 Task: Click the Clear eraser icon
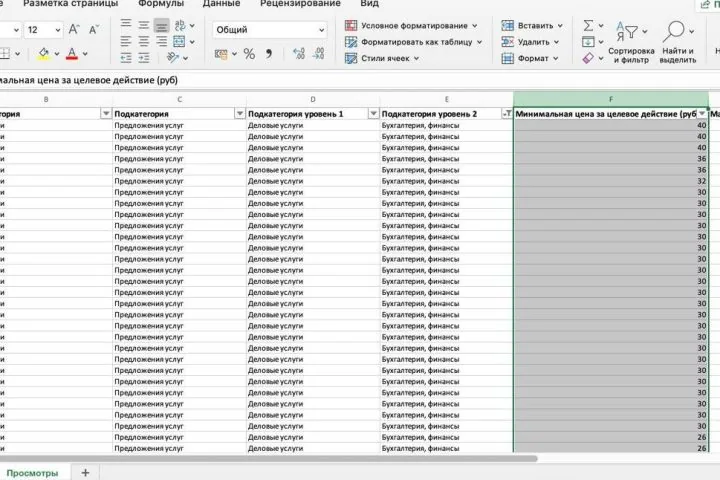click(588, 58)
